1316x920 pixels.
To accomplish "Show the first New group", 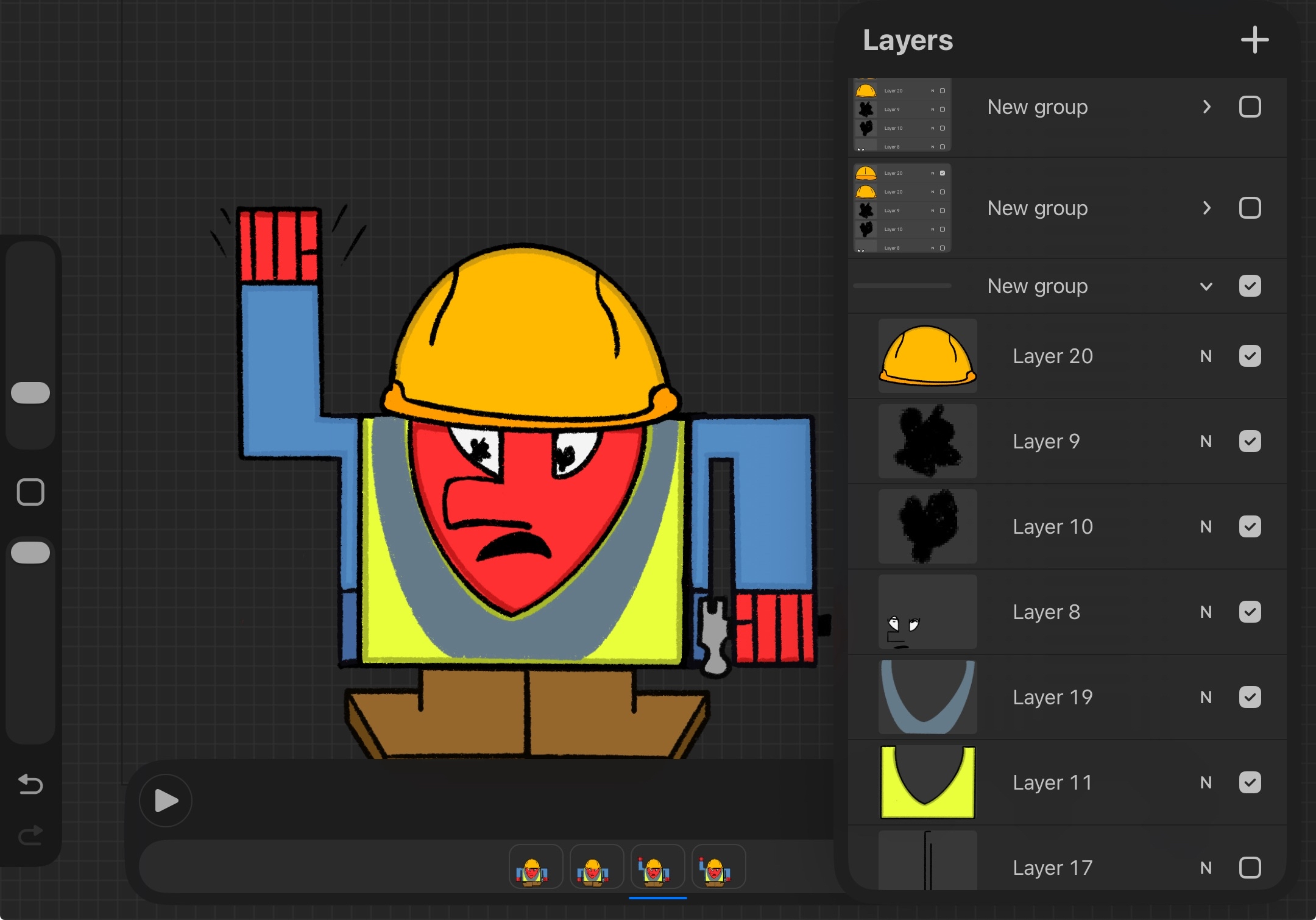I will tap(1250, 107).
